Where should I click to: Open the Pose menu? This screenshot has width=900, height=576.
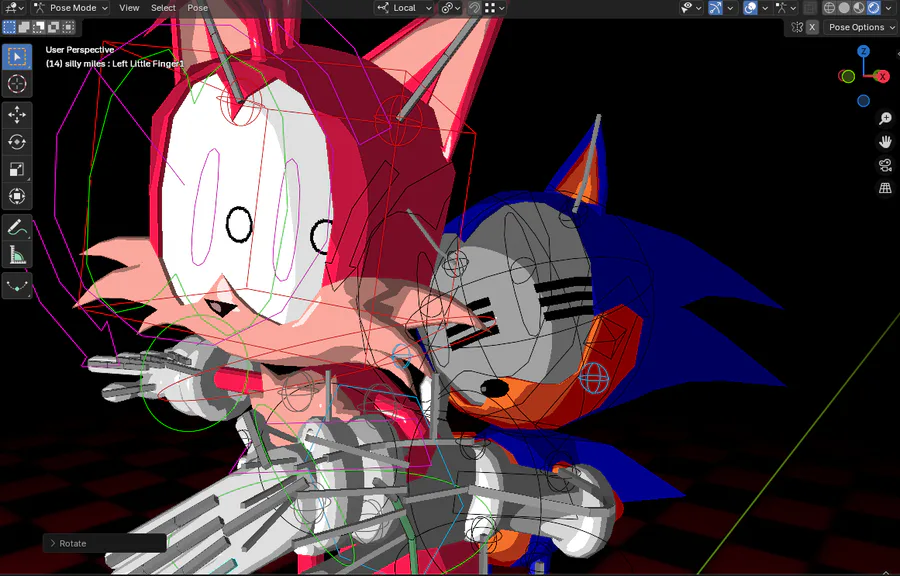coord(197,7)
